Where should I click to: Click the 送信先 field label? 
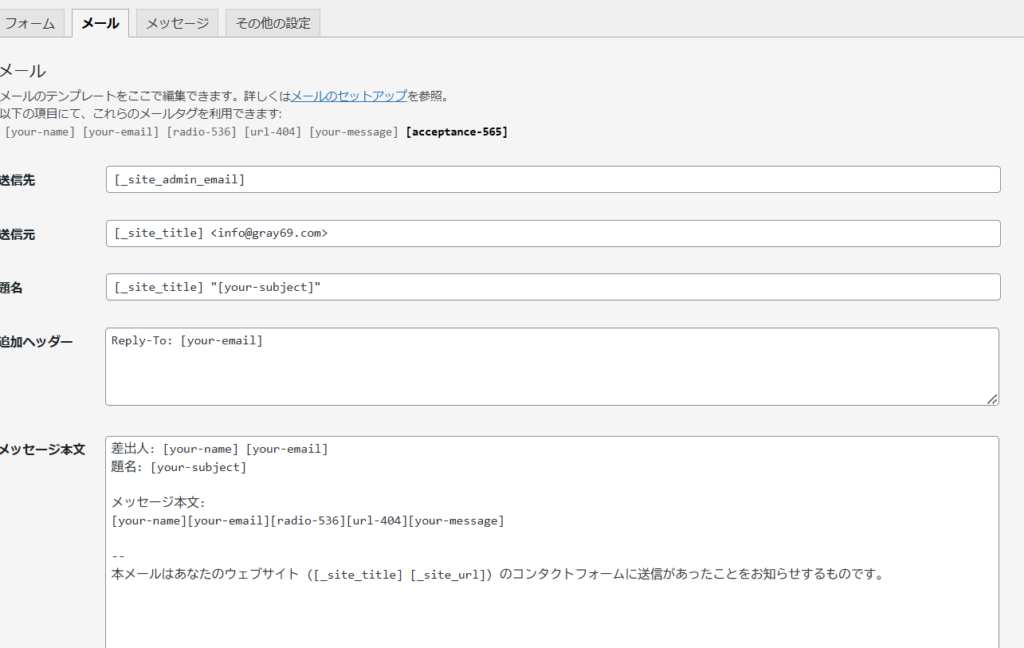coord(18,180)
